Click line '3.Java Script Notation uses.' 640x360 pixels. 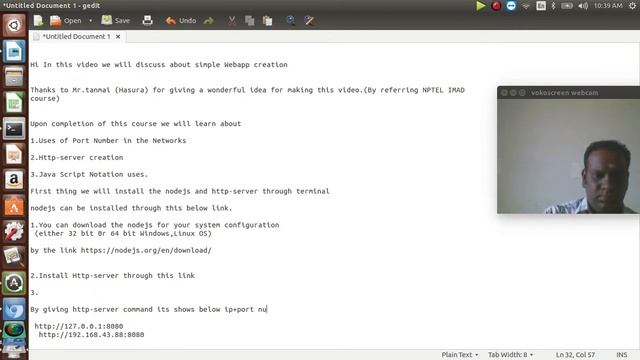coord(89,174)
